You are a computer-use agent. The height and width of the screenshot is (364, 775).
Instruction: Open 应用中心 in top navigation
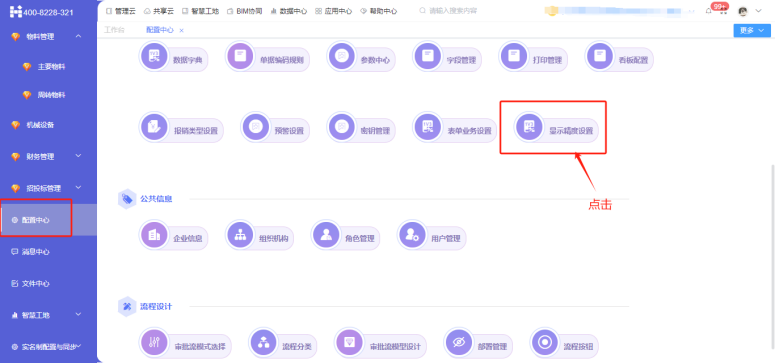point(334,11)
